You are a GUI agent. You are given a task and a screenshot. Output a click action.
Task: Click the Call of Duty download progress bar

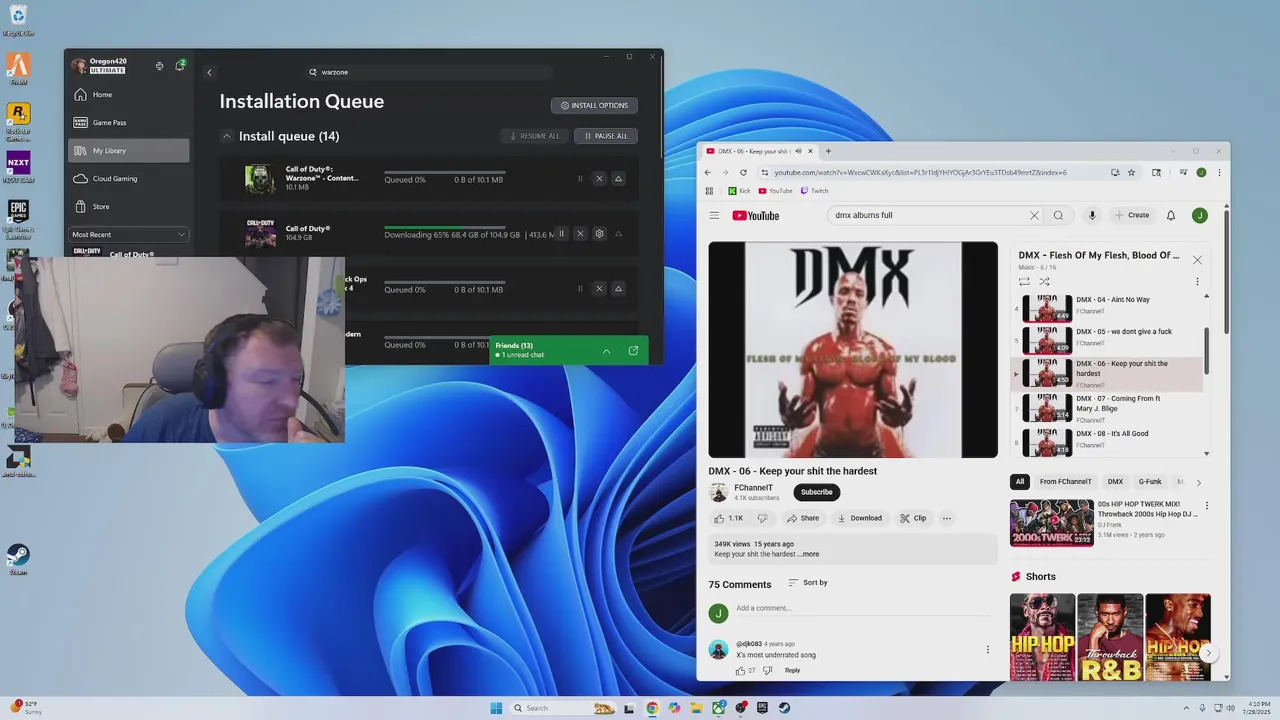point(445,227)
